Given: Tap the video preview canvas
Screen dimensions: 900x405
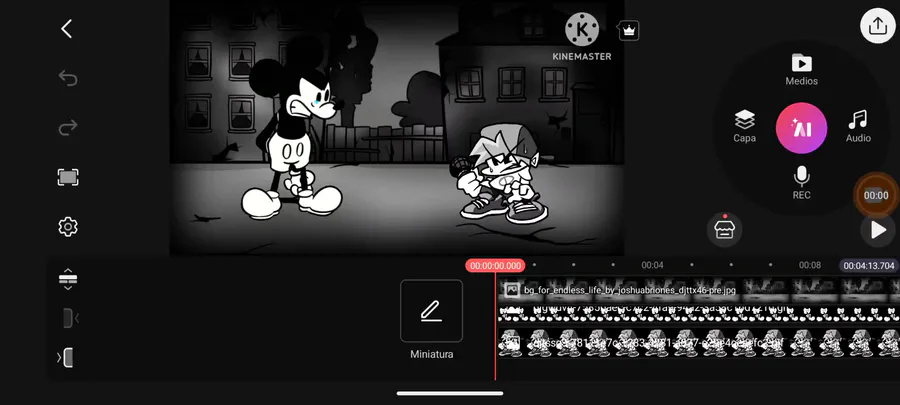Looking at the screenshot, I should pos(397,127).
